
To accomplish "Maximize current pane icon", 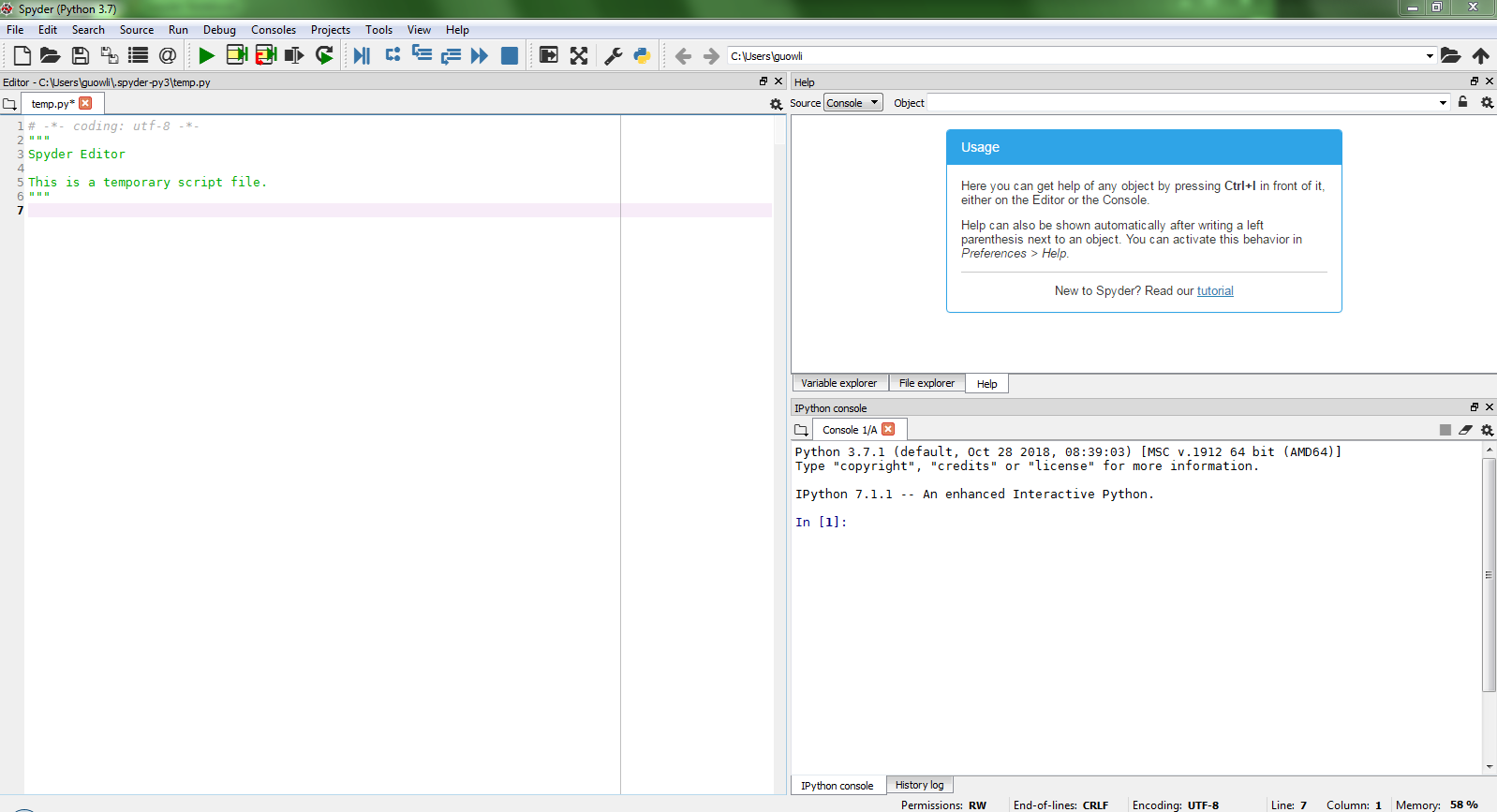I will pos(549,56).
